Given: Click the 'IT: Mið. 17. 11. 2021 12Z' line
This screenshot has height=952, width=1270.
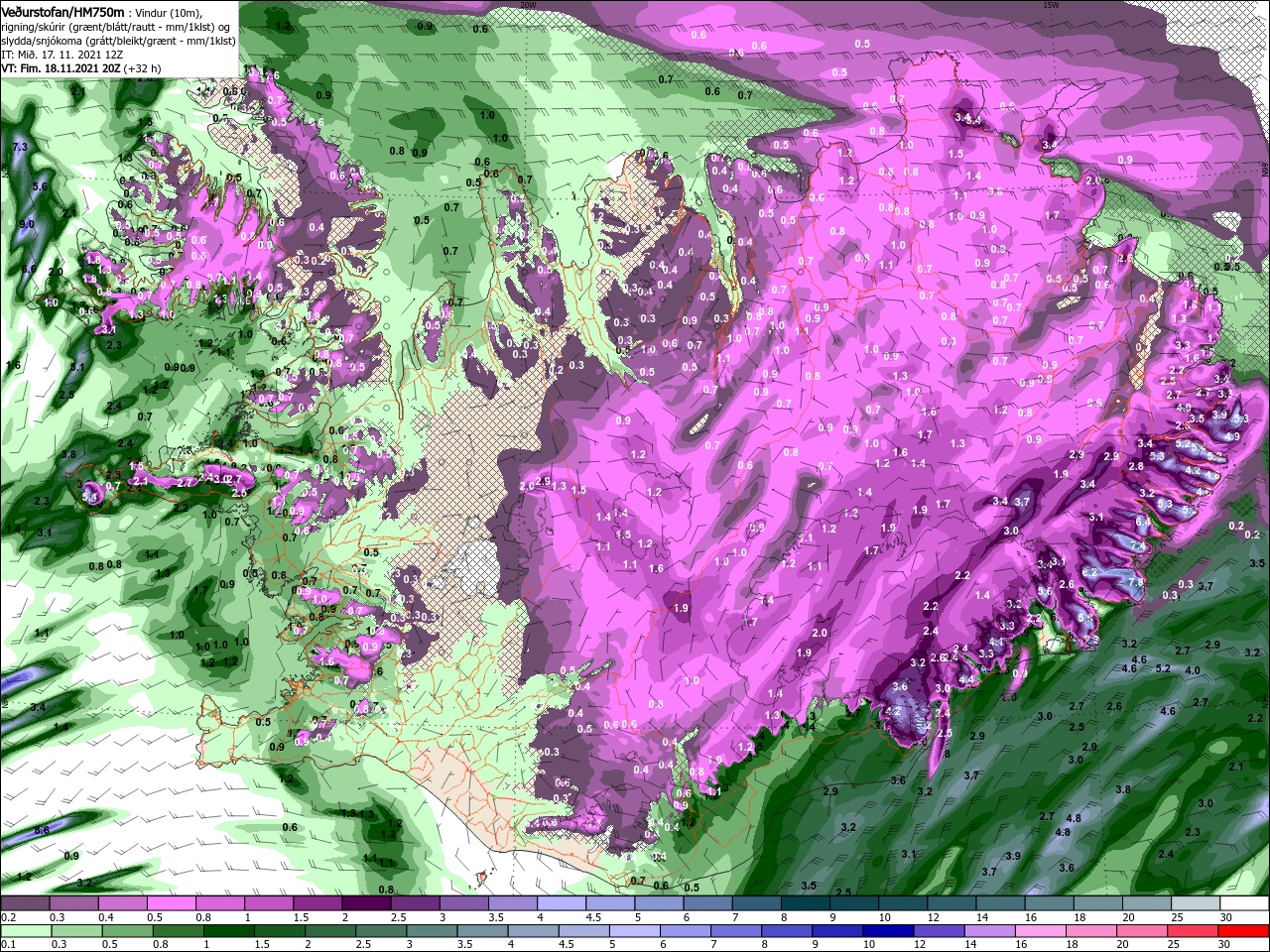Looking at the screenshot, I should click(62, 55).
